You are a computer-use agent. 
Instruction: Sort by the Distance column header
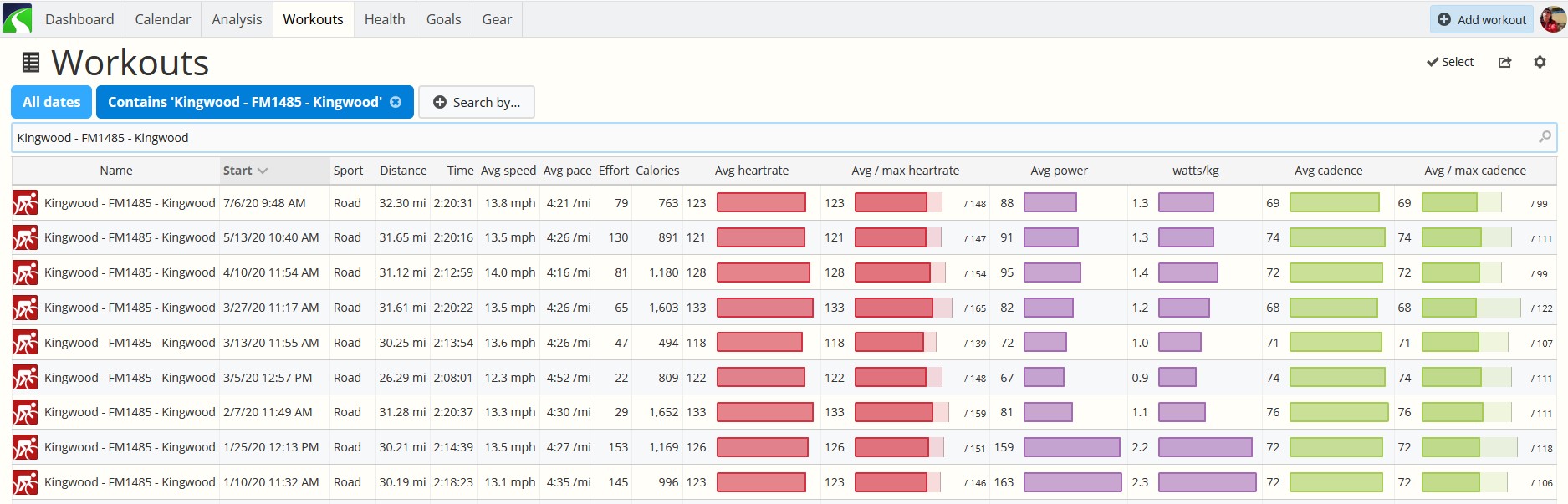[x=403, y=171]
